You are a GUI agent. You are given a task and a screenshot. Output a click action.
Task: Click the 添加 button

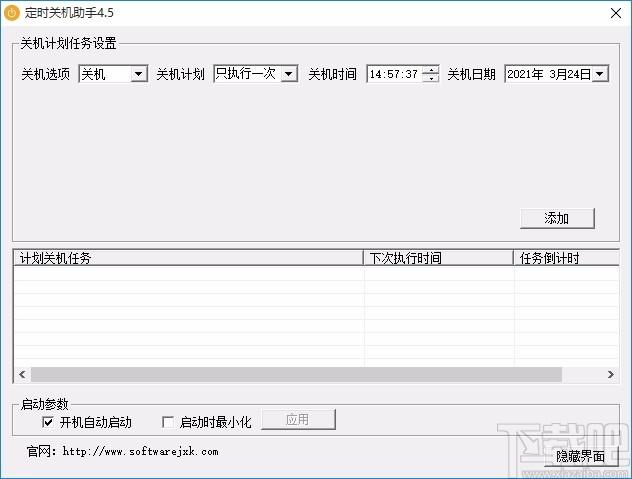click(x=557, y=218)
